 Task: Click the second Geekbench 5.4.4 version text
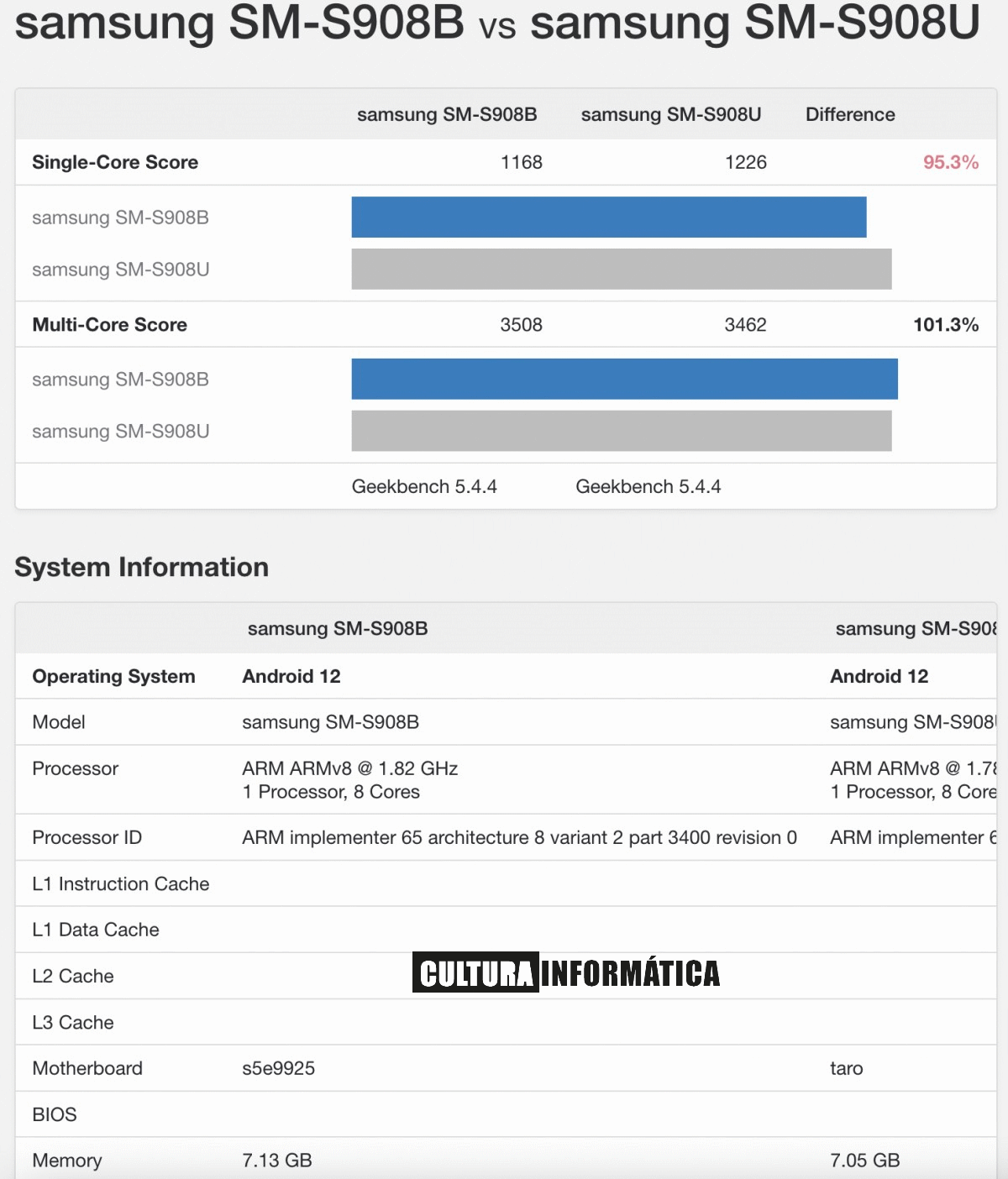(x=648, y=486)
